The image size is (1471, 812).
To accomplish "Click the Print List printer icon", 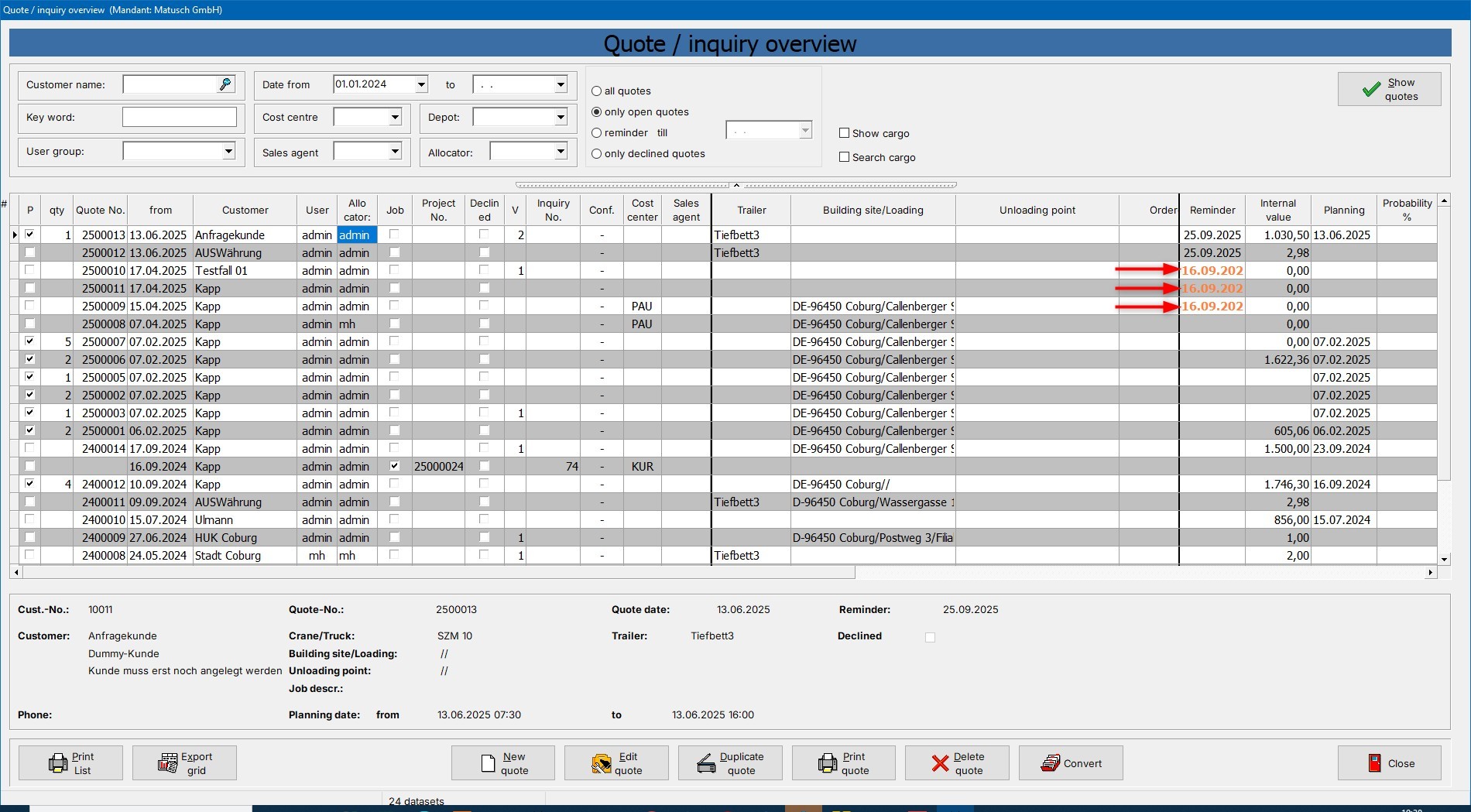I will (x=58, y=763).
